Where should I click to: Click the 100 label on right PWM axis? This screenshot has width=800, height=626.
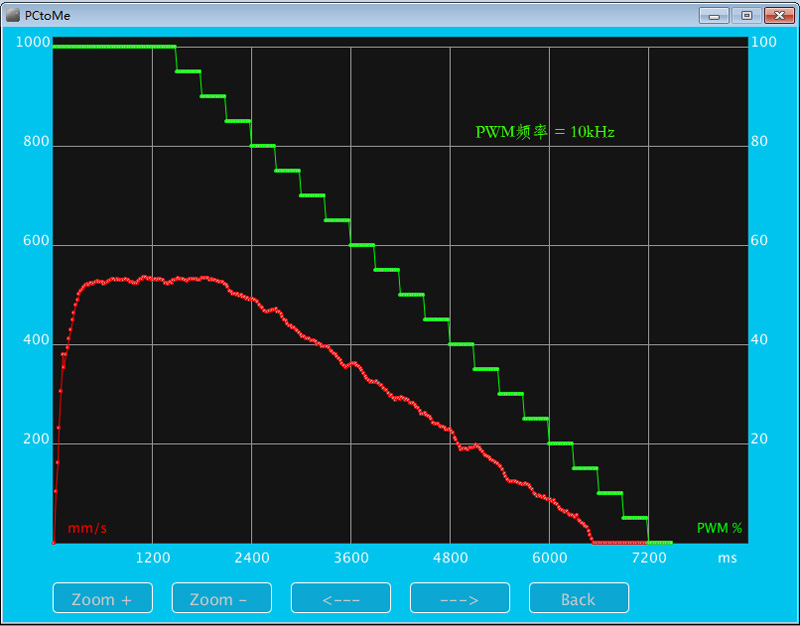(764, 42)
